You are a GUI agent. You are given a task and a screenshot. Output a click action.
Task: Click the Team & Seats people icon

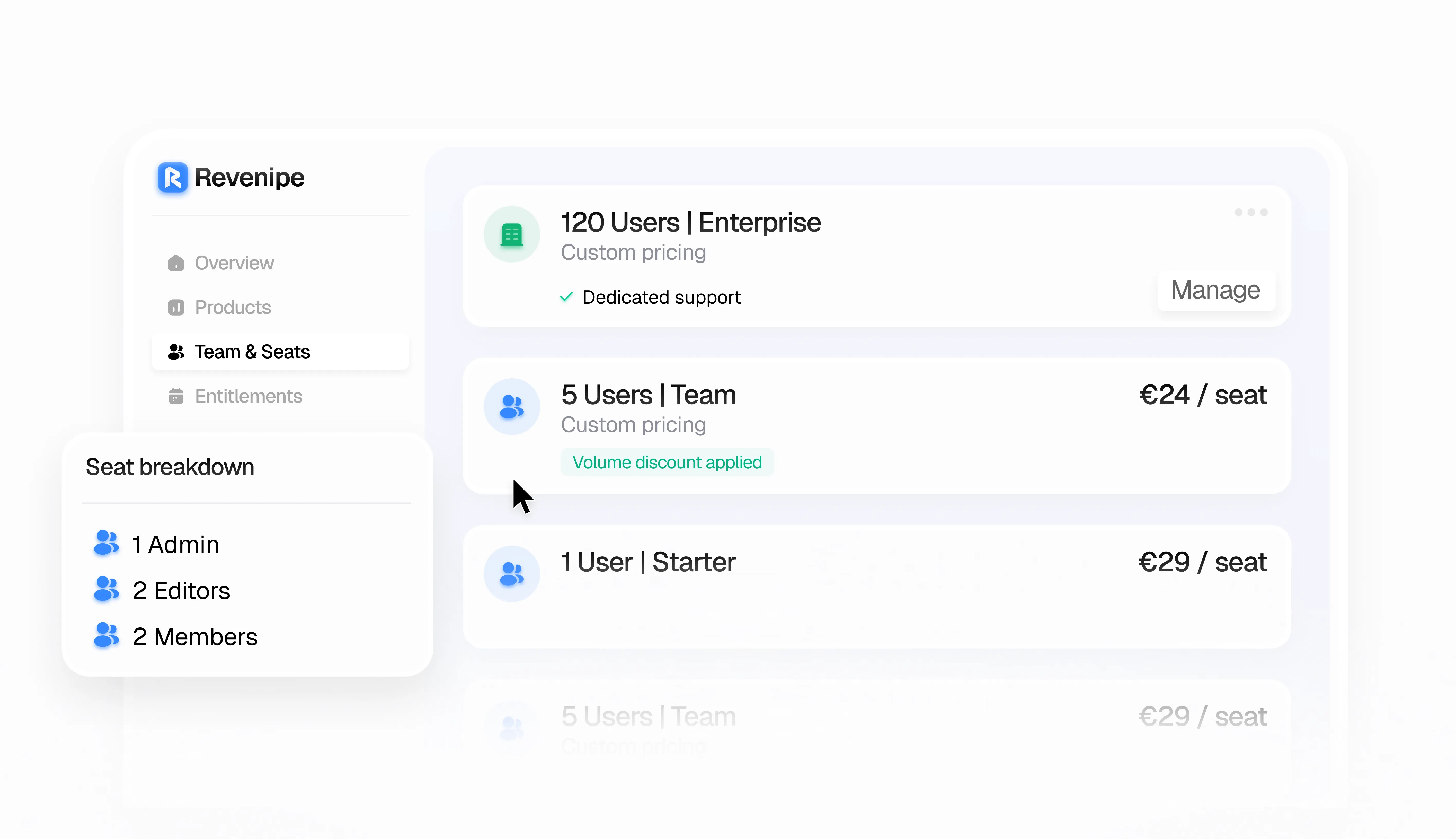coord(176,352)
